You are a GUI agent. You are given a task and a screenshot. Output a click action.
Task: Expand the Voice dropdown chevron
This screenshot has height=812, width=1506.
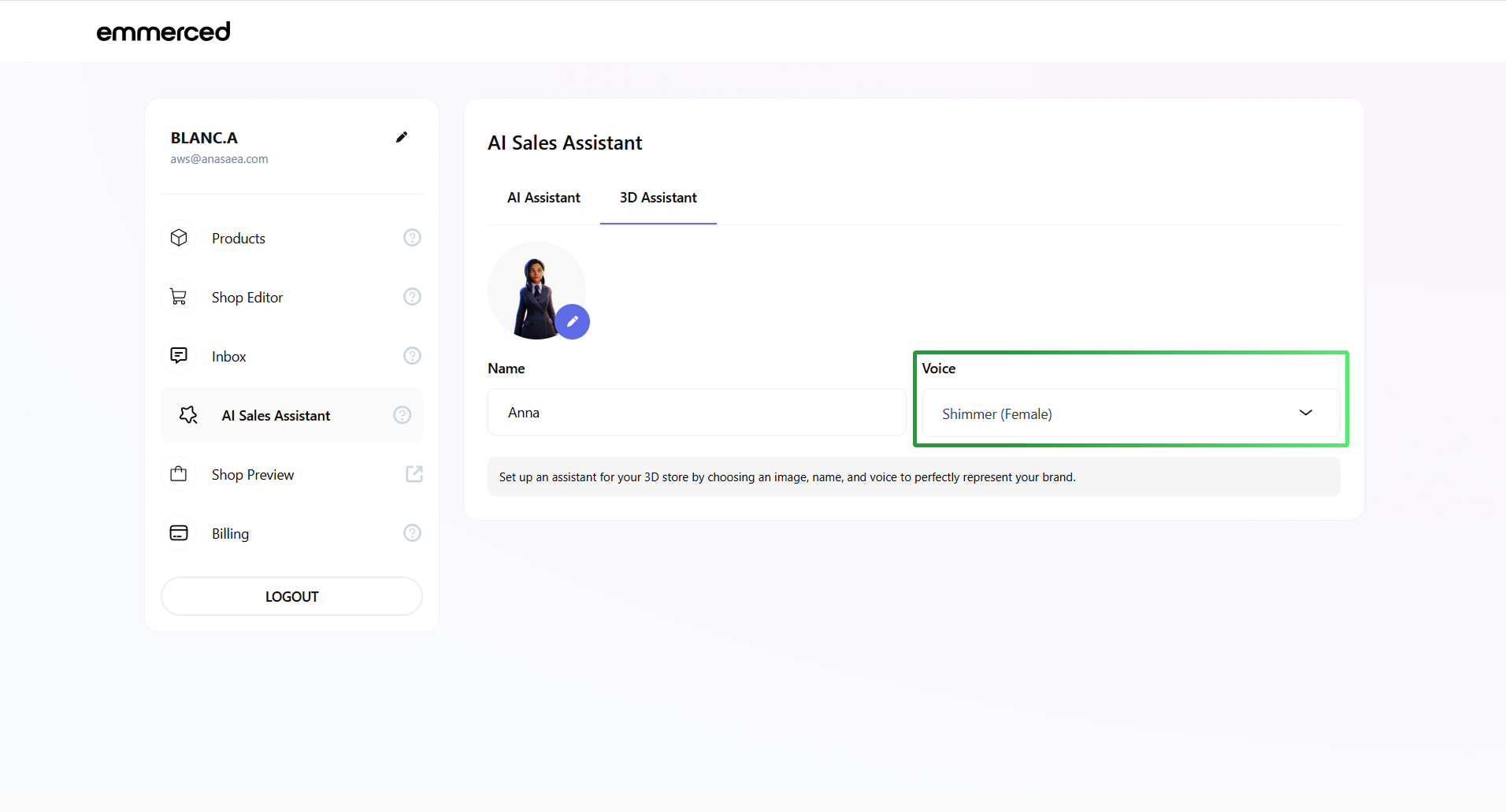coord(1305,413)
